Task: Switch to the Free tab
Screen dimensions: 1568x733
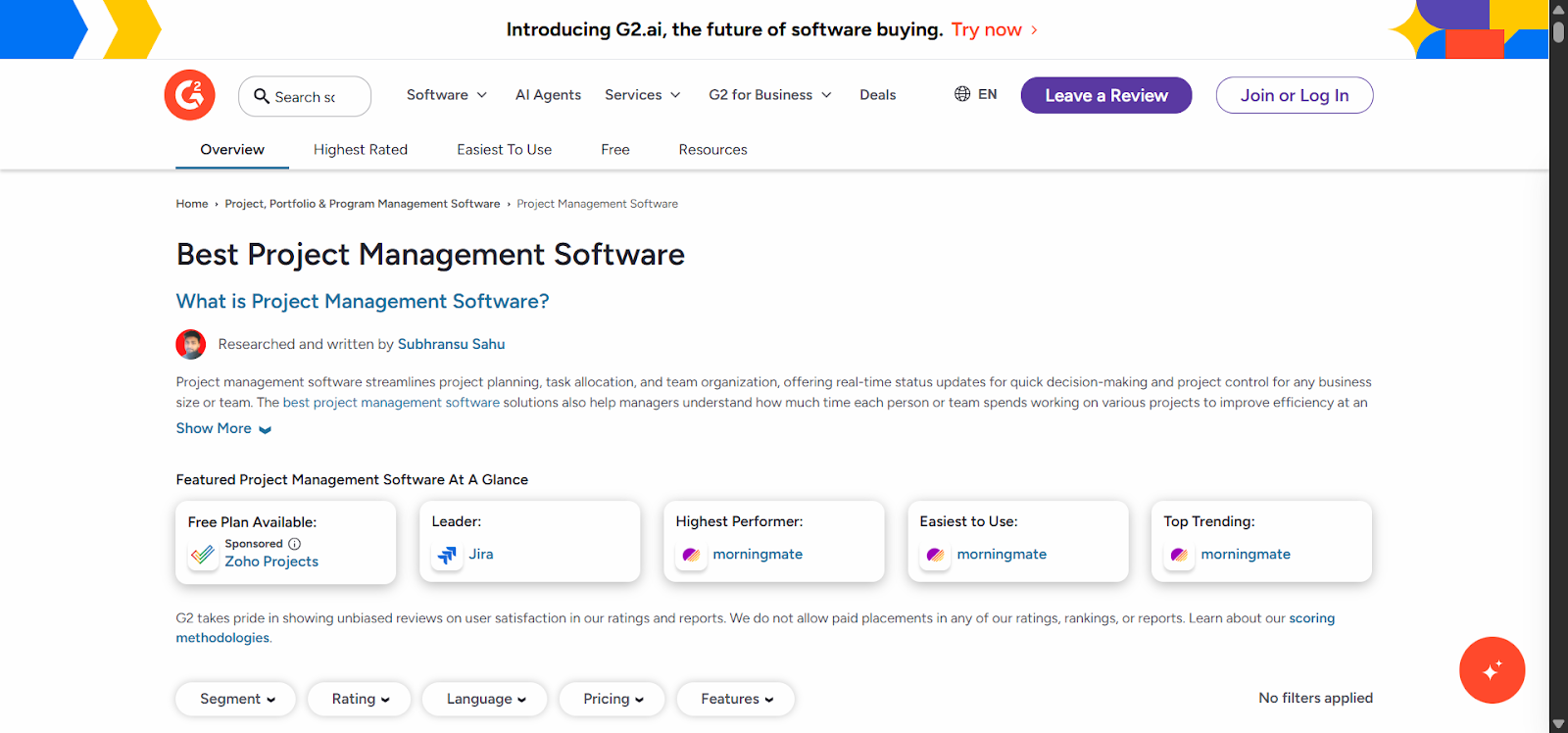Action: 615,150
